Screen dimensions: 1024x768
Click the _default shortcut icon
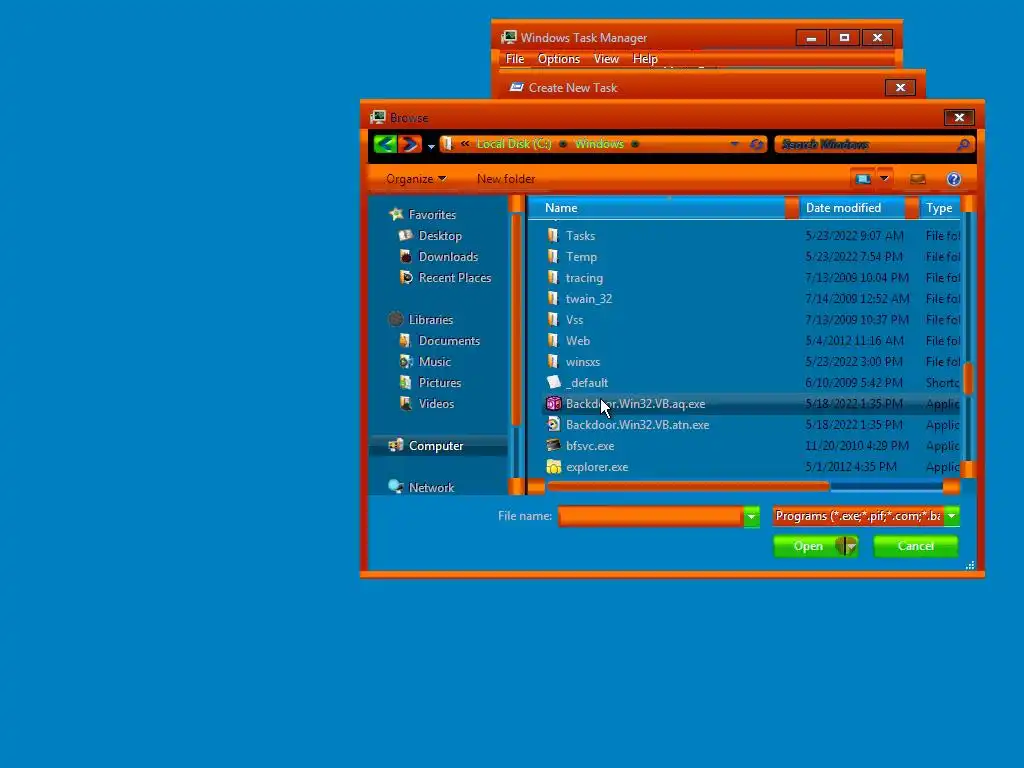[553, 382]
